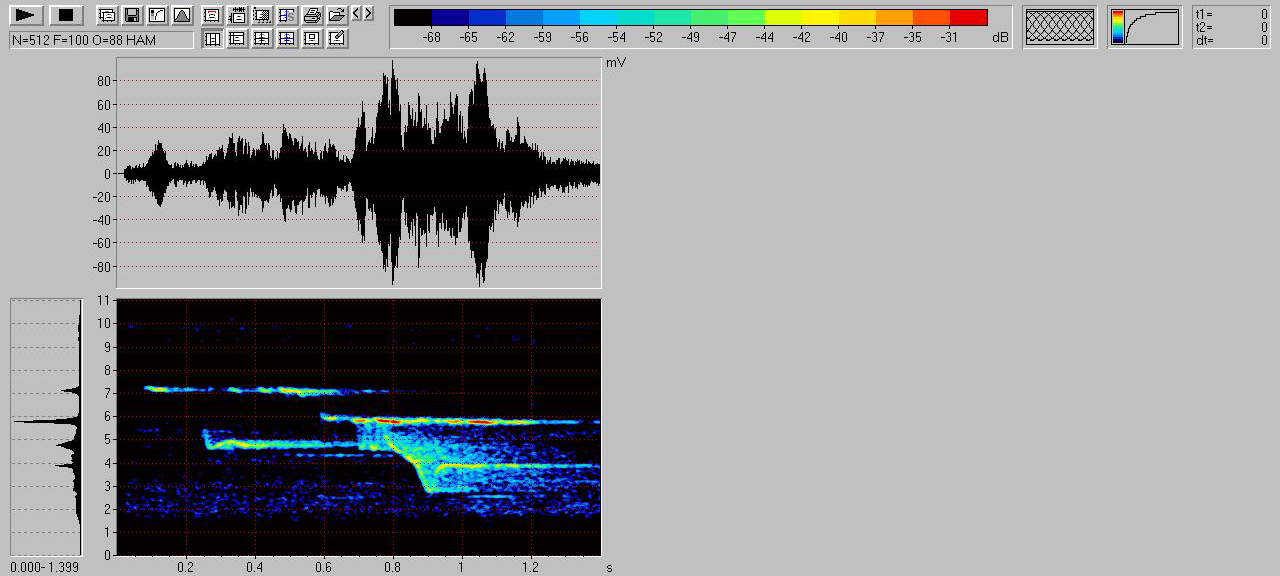This screenshot has width=1280, height=576.
Task: Click the open folder icon
Action: 337,15
